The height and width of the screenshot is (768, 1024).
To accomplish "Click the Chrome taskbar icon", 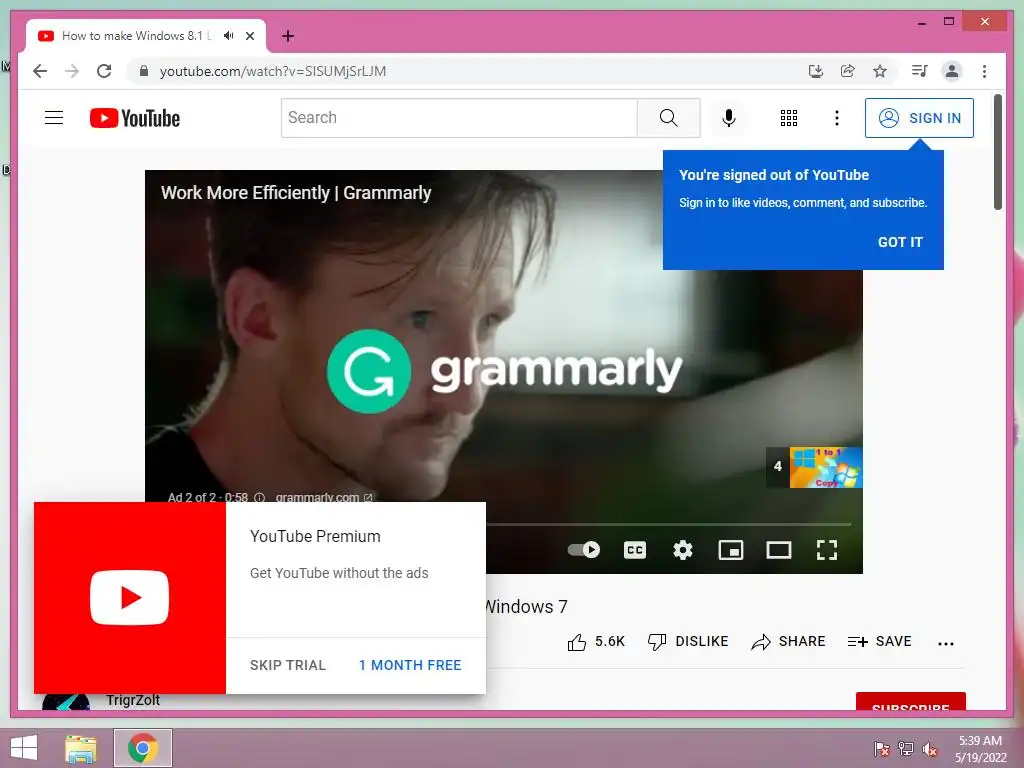I will pos(142,748).
